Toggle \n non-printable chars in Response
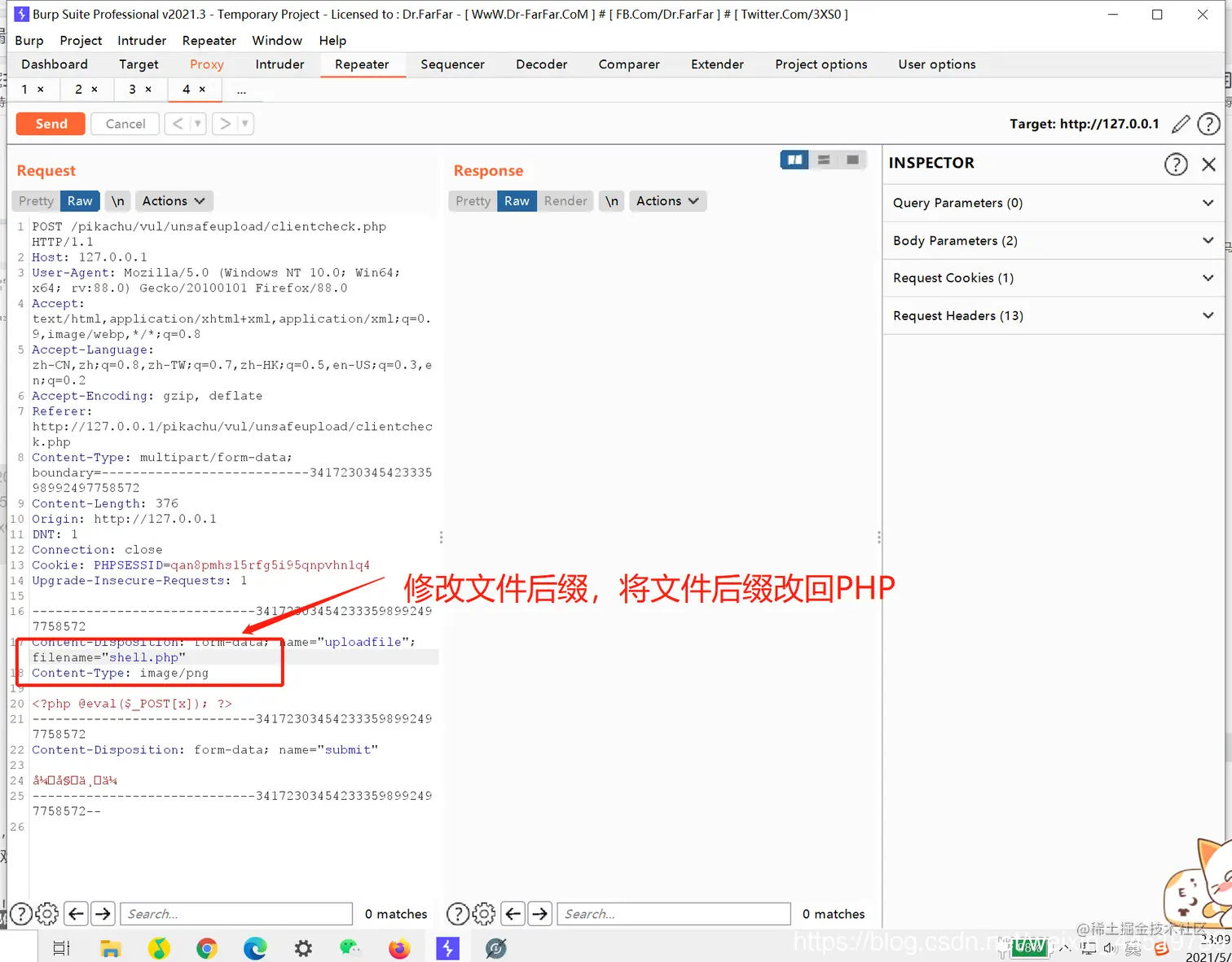This screenshot has width=1232, height=962. pos(612,201)
